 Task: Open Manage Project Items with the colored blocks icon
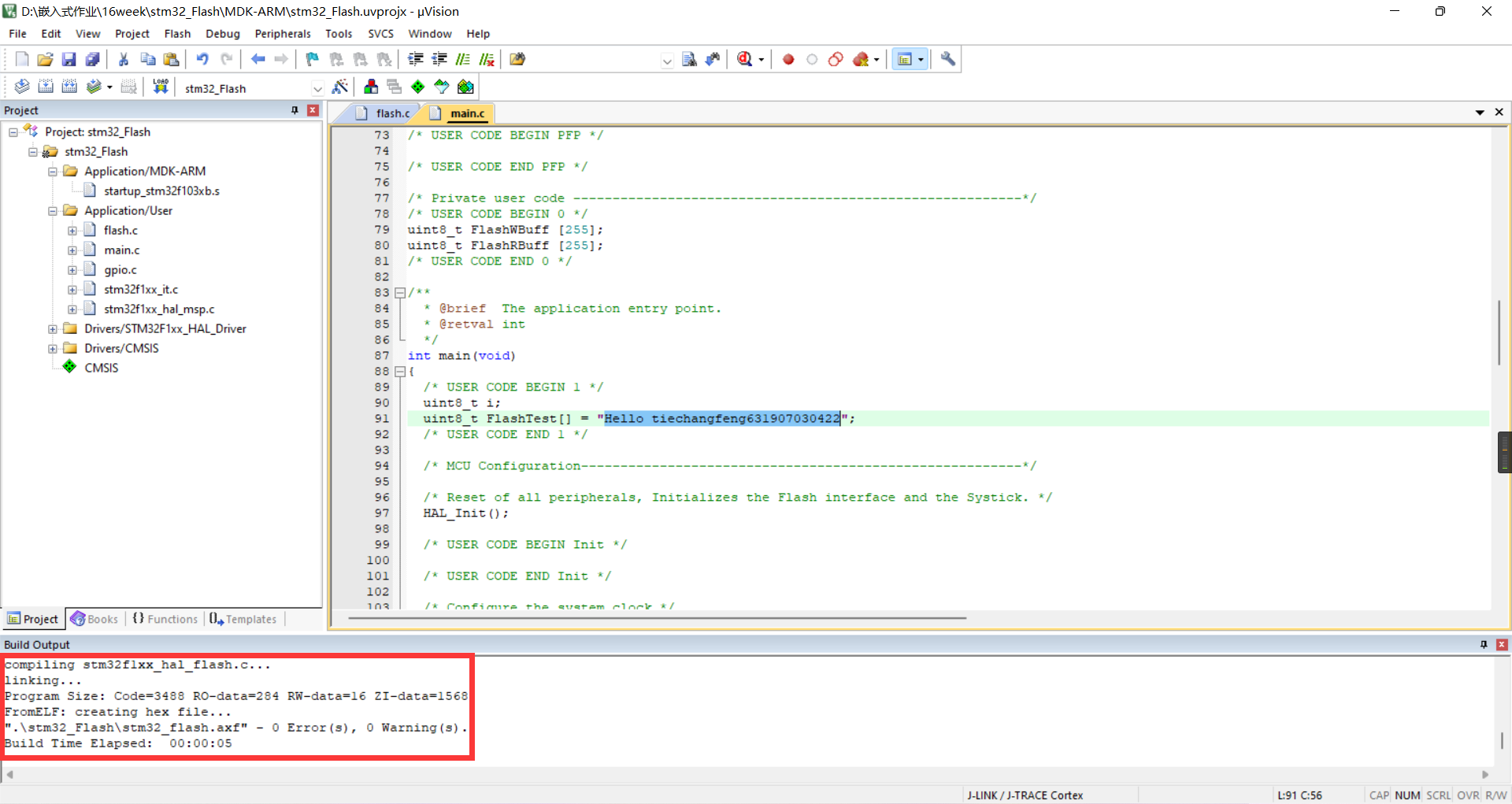[x=371, y=87]
